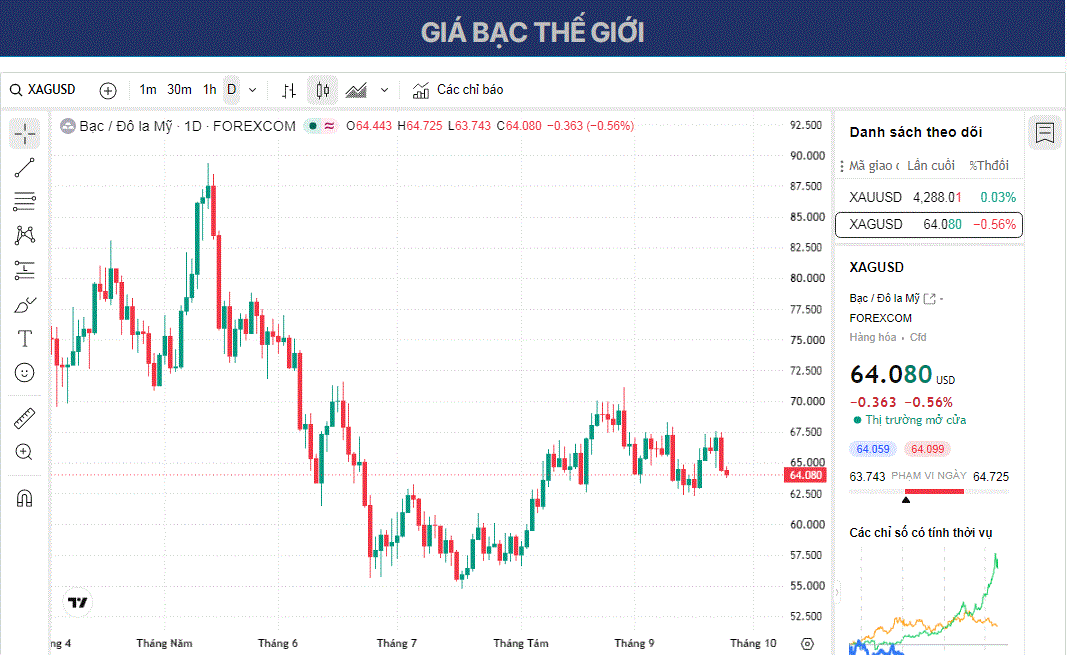Expand the timeframe interval dropdown arrow

coord(252,90)
